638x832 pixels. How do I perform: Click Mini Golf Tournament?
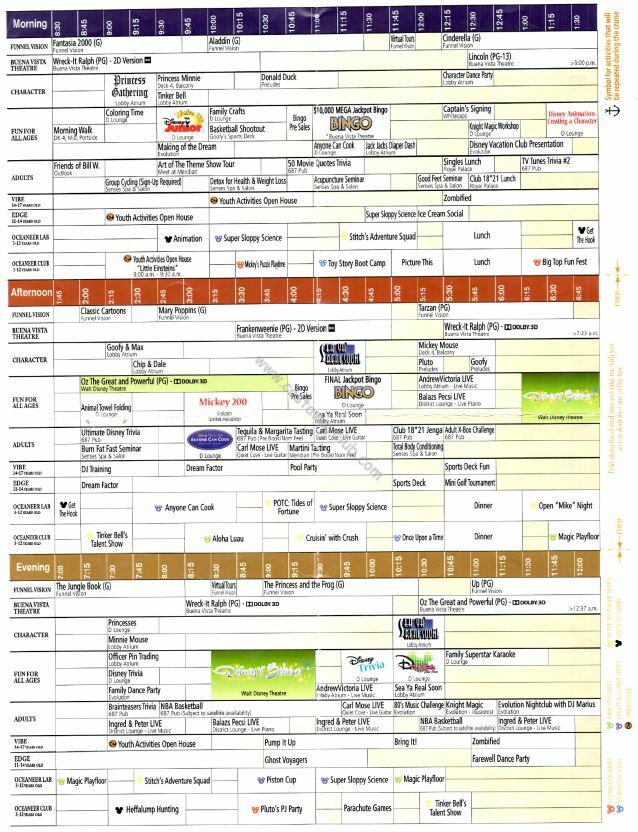pos(470,483)
